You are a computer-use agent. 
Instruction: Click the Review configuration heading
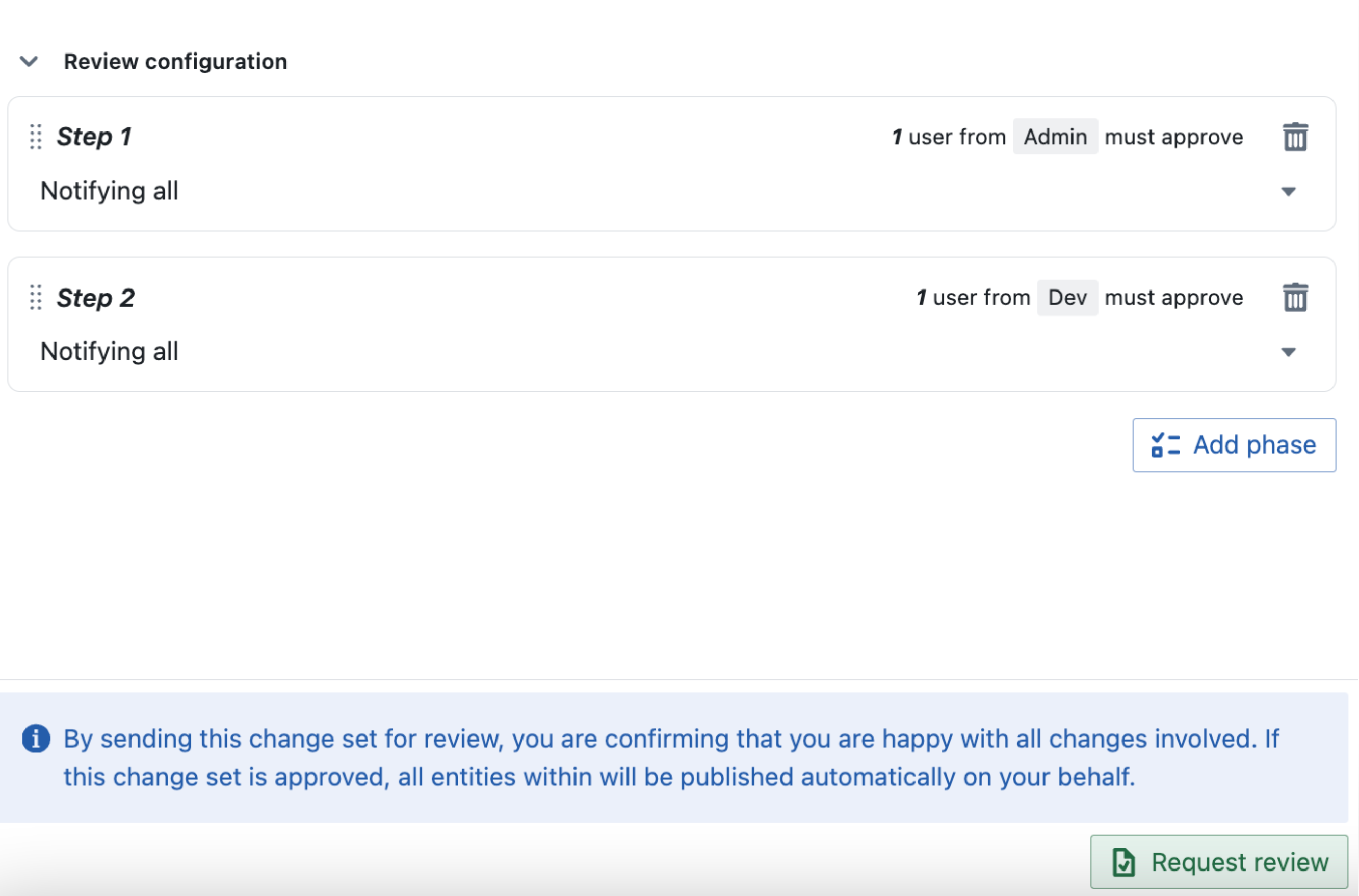click(x=175, y=61)
